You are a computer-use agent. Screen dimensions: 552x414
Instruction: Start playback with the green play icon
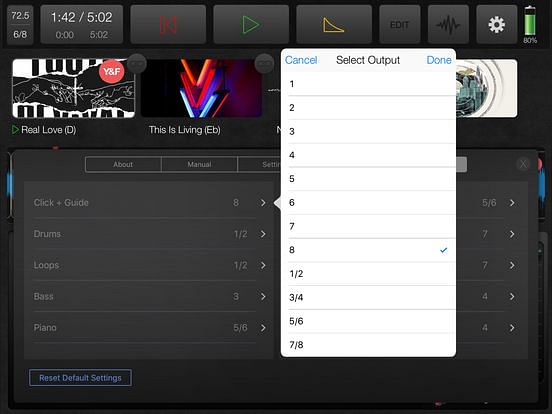click(x=251, y=25)
